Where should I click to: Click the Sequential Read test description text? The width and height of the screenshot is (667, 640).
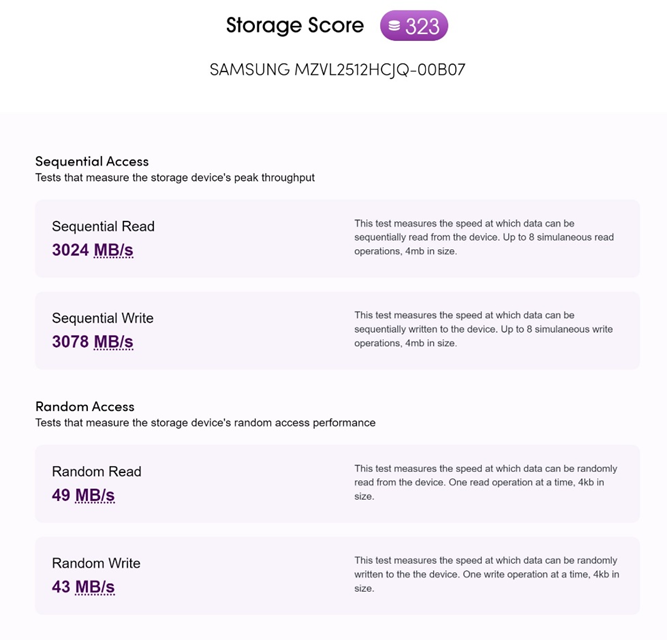click(x=484, y=237)
